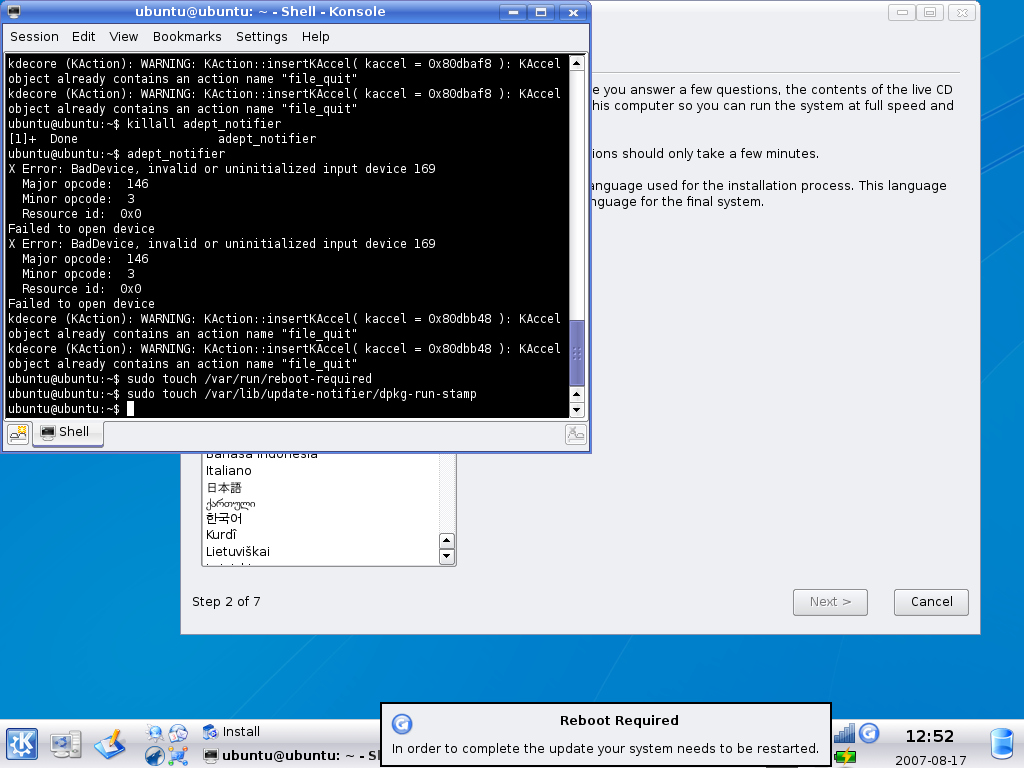Open the System Menu computer icon in the panel
Screen dimensions: 1024x768
66,744
